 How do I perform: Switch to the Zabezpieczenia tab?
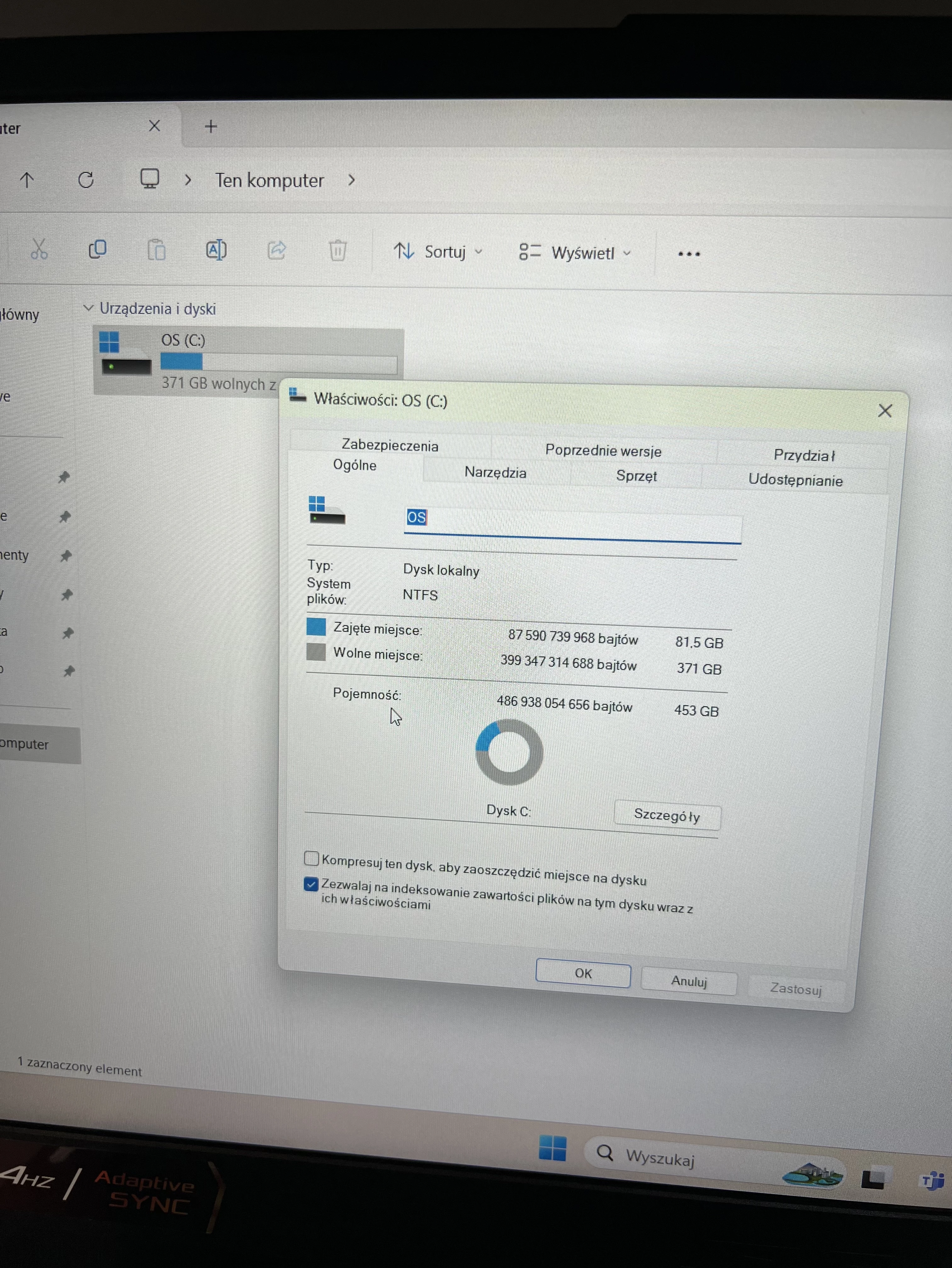click(390, 445)
